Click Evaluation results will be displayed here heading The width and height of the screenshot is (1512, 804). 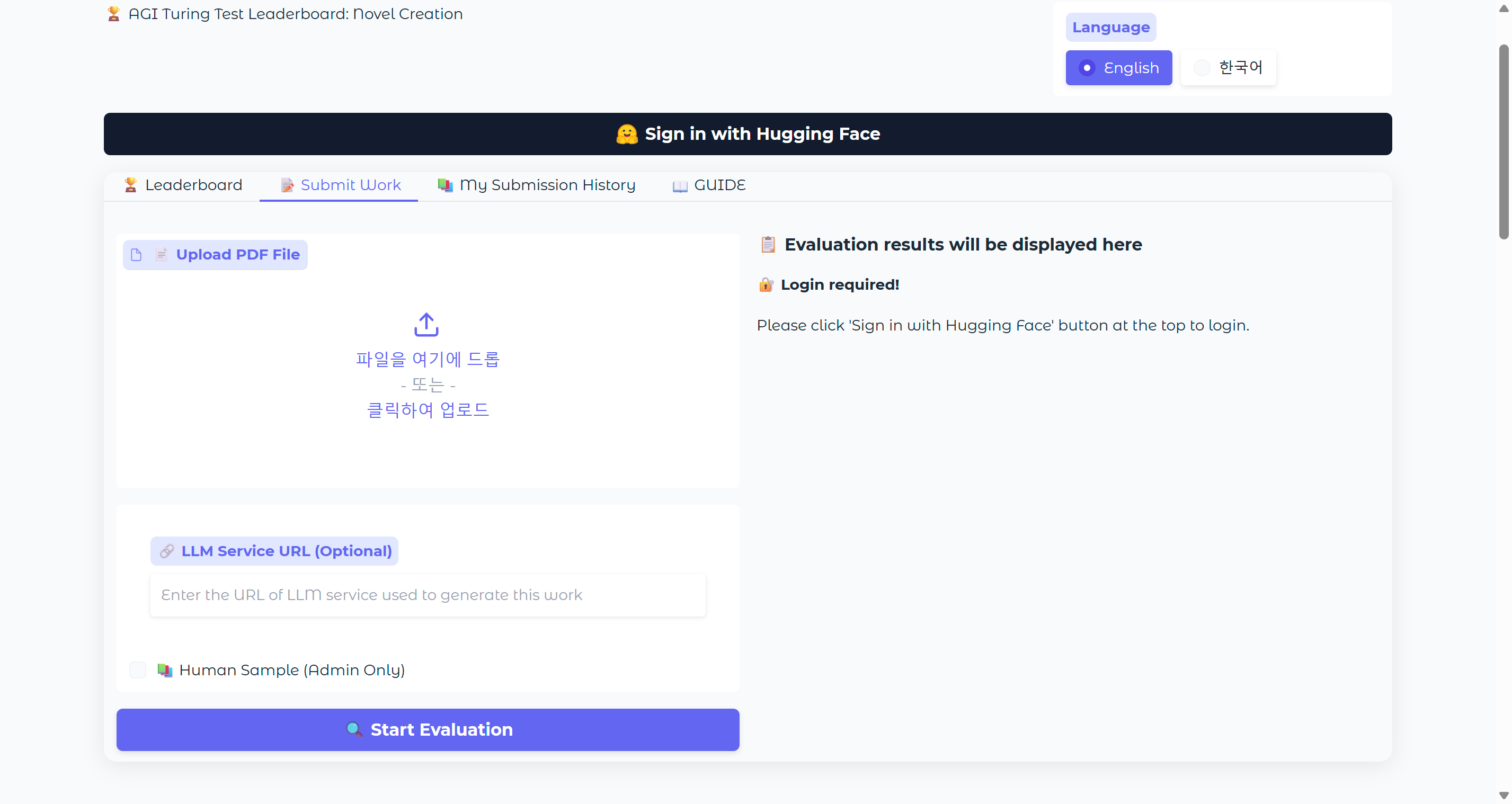pyautogui.click(x=963, y=244)
